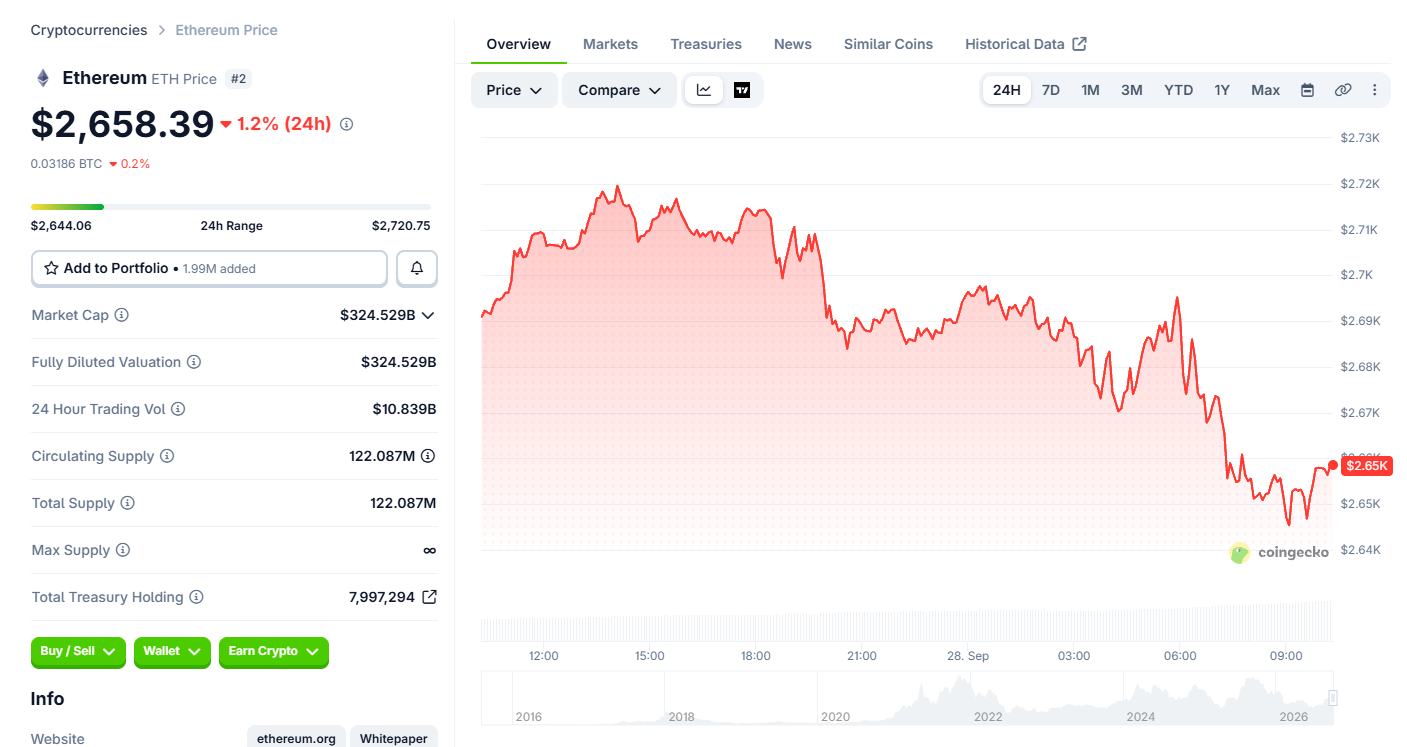The image size is (1407, 747).
Task: Open the ethereum.org website link
Action: tap(297, 738)
